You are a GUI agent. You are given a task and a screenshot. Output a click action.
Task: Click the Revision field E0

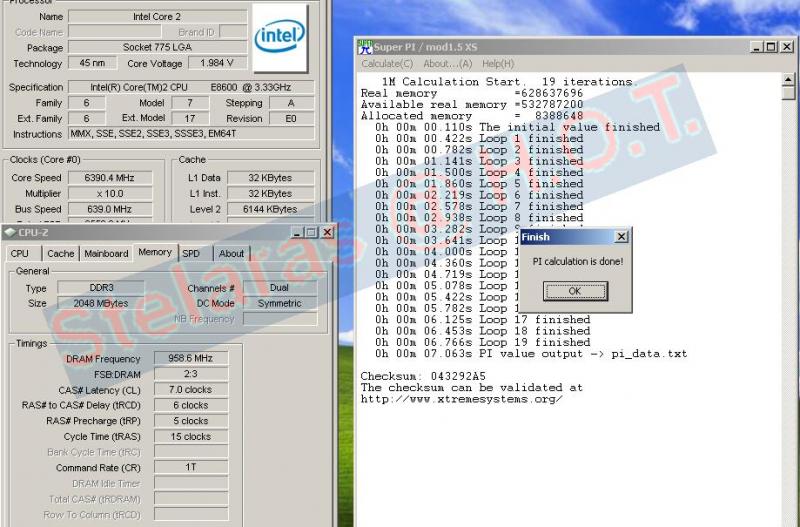[x=291, y=118]
